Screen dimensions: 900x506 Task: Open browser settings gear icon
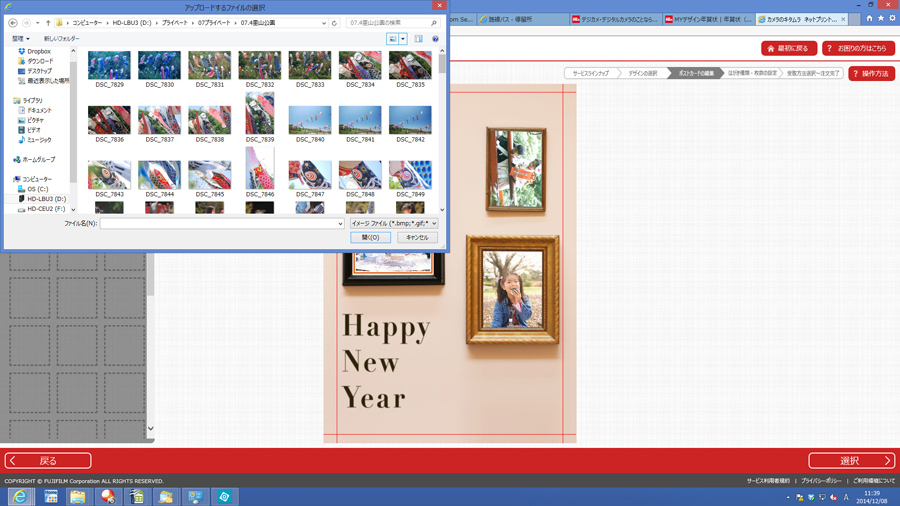(x=892, y=18)
